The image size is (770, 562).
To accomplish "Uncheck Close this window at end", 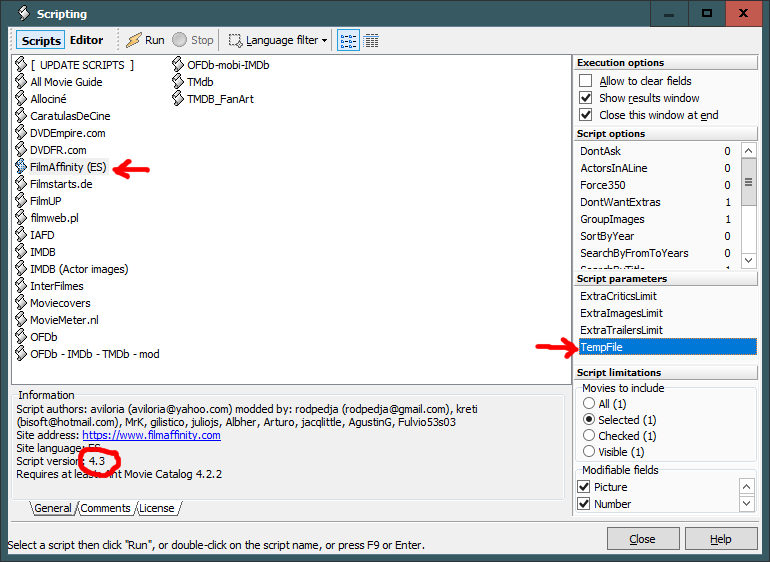I will point(585,115).
